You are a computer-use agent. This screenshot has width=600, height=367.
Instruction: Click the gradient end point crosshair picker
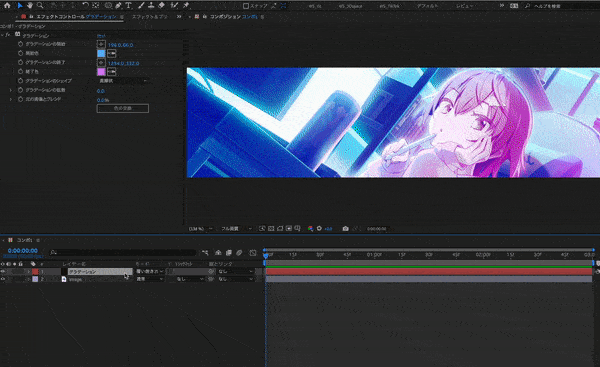coord(101,62)
